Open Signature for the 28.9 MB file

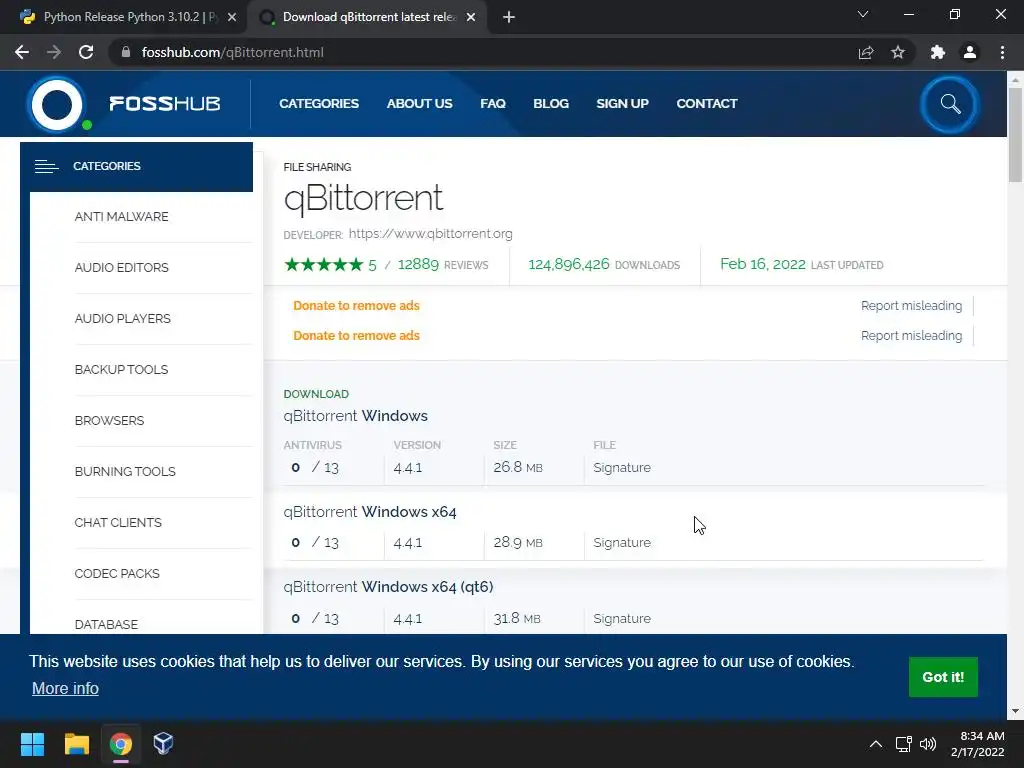pyautogui.click(x=622, y=543)
